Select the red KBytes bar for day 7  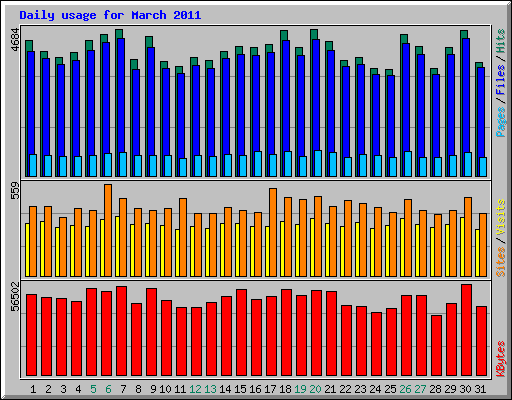(x=121, y=331)
